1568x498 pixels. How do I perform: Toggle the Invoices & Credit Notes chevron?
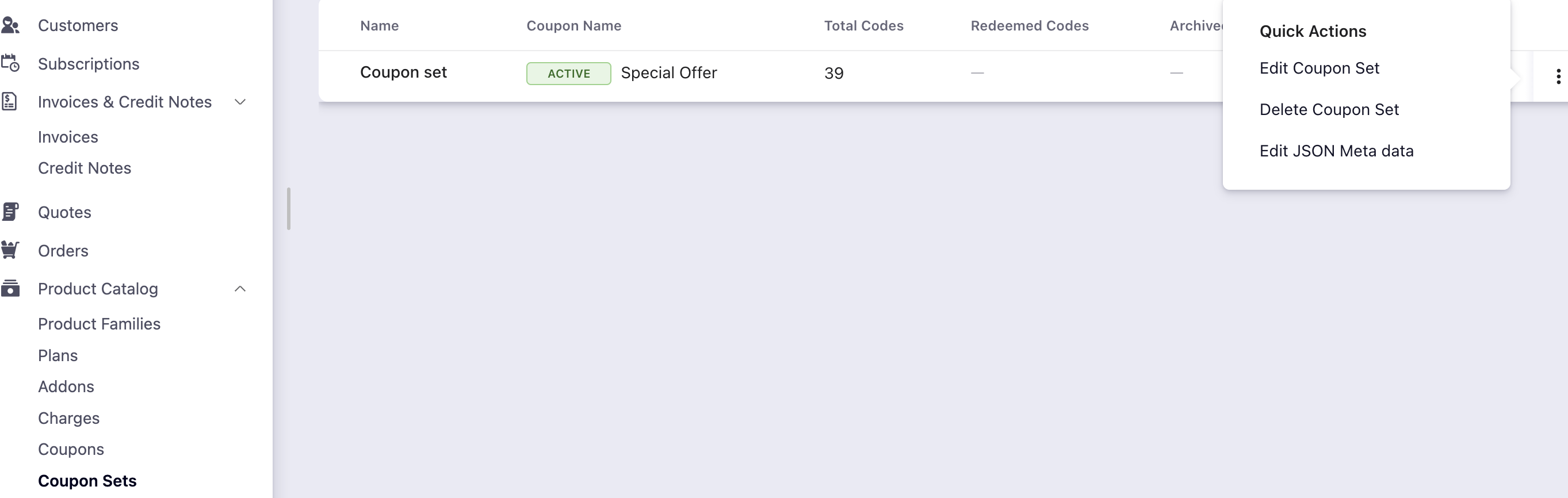click(240, 102)
